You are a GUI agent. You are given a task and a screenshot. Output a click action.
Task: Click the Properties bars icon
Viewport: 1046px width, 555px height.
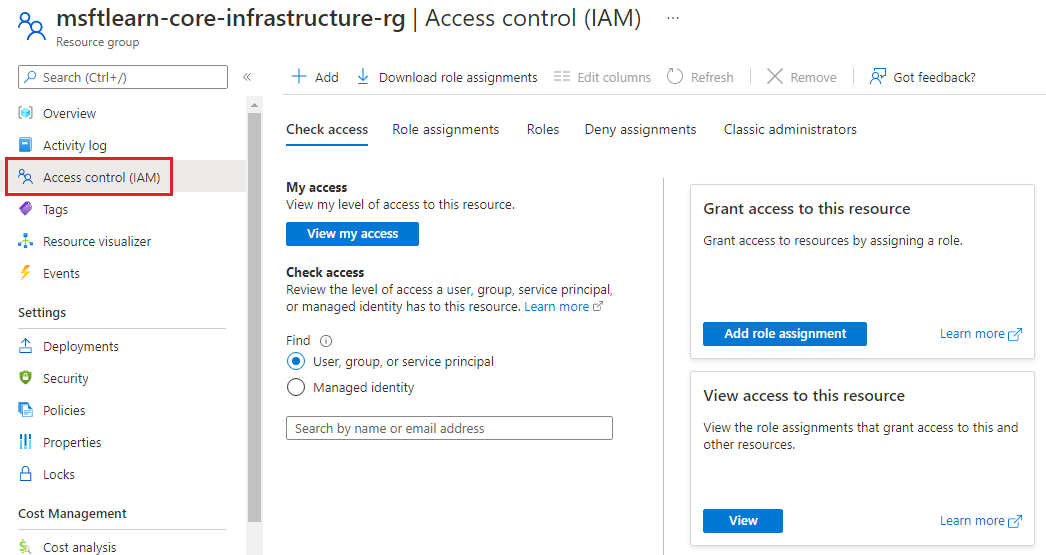click(x=25, y=442)
